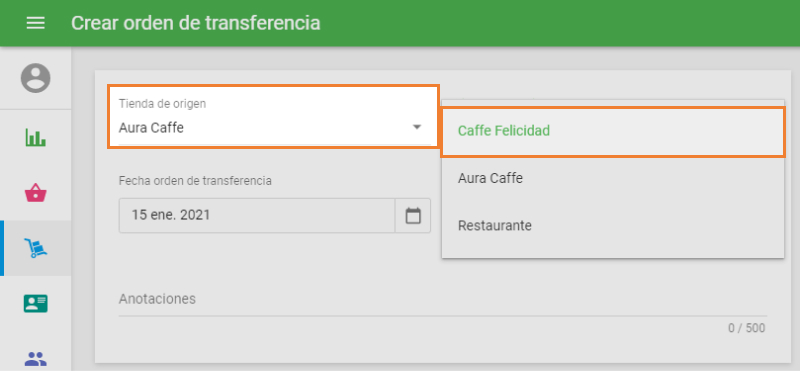
Task: Open employees via ID card icon
Action: point(35,304)
